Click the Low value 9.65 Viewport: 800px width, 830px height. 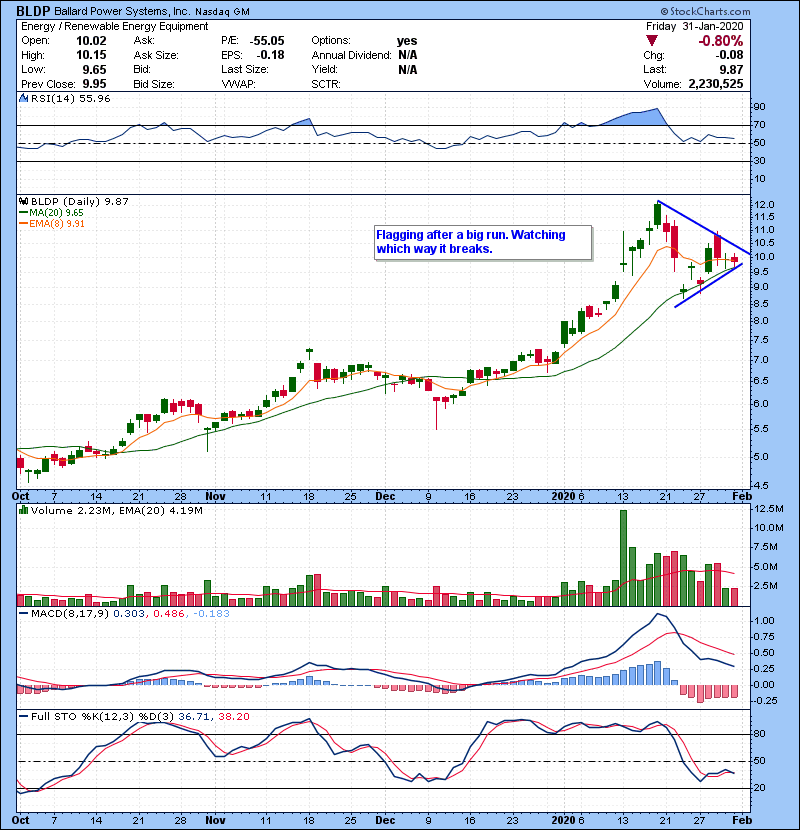[x=94, y=70]
